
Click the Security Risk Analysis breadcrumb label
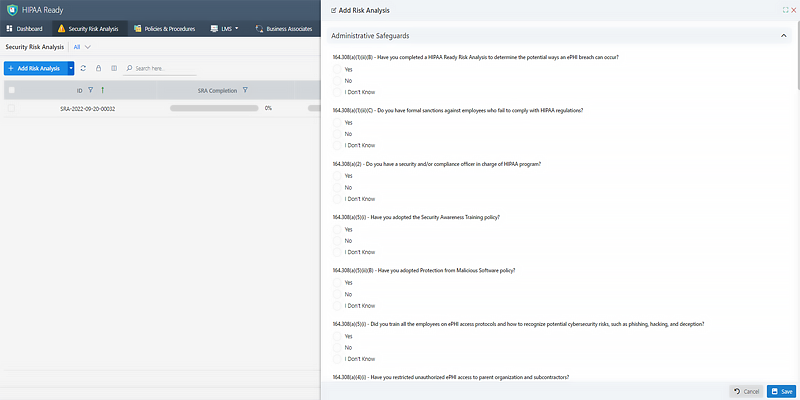pyautogui.click(x=35, y=47)
